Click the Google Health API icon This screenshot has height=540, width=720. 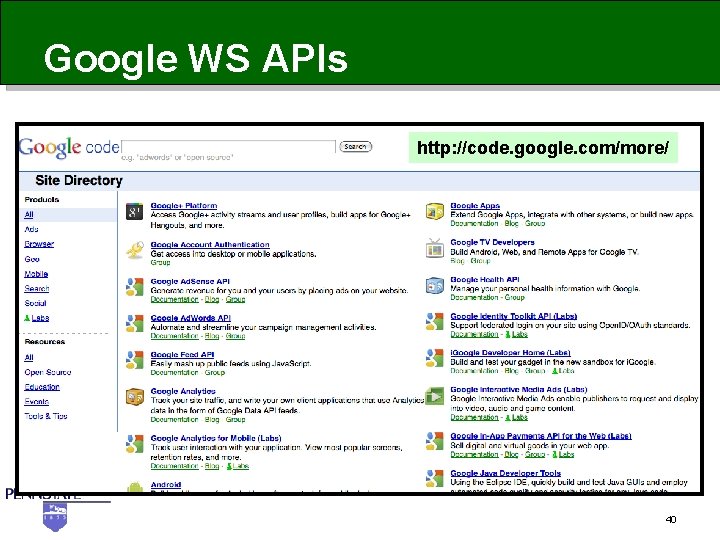tap(434, 285)
